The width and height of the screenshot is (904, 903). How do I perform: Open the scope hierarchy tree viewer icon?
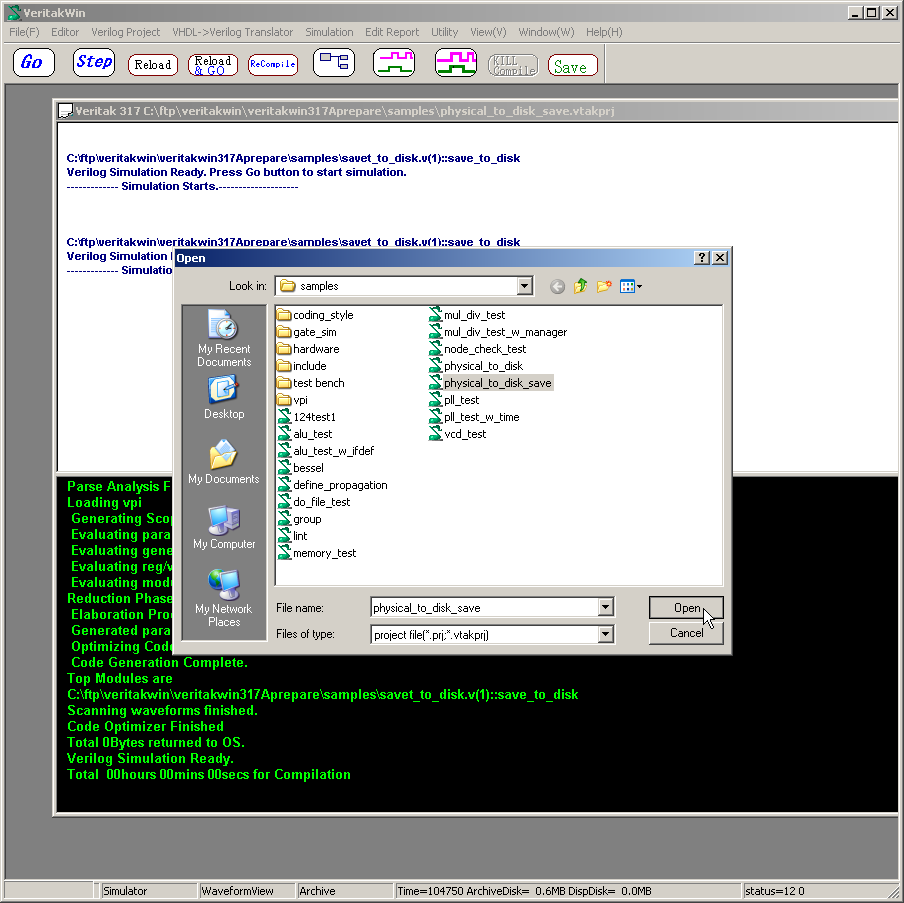(x=334, y=62)
